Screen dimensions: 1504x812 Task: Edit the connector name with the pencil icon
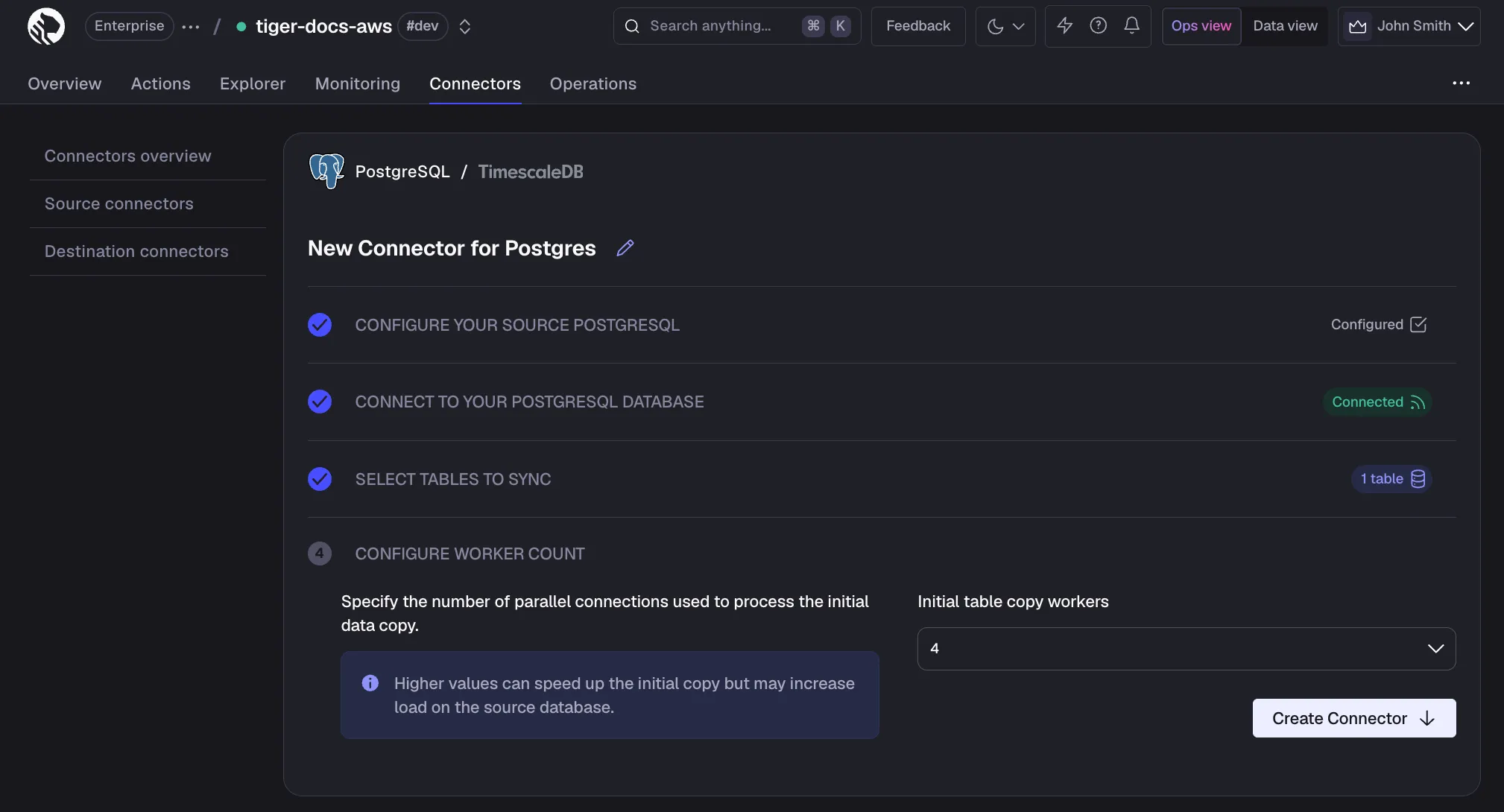625,248
